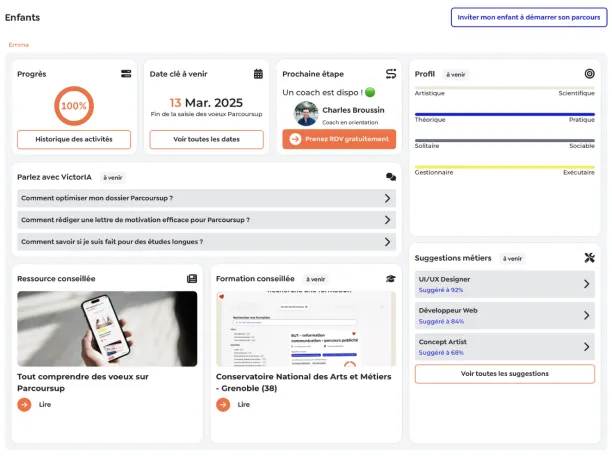Click the blue Théorique–Pratique profile bar
Screen dimensions: 612x456
505,114
